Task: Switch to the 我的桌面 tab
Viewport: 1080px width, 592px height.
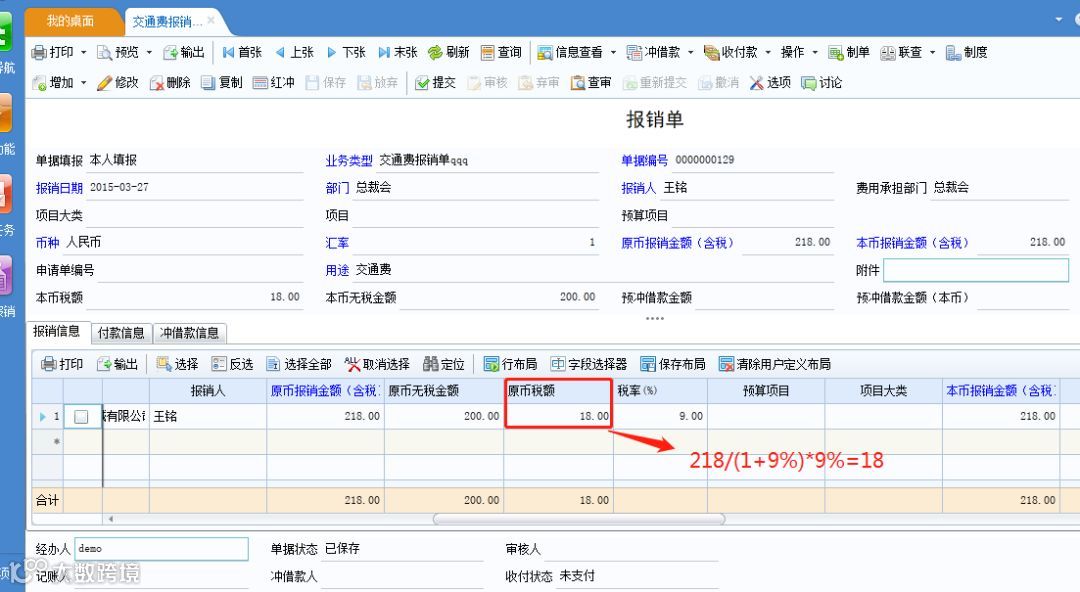Action: (70, 21)
